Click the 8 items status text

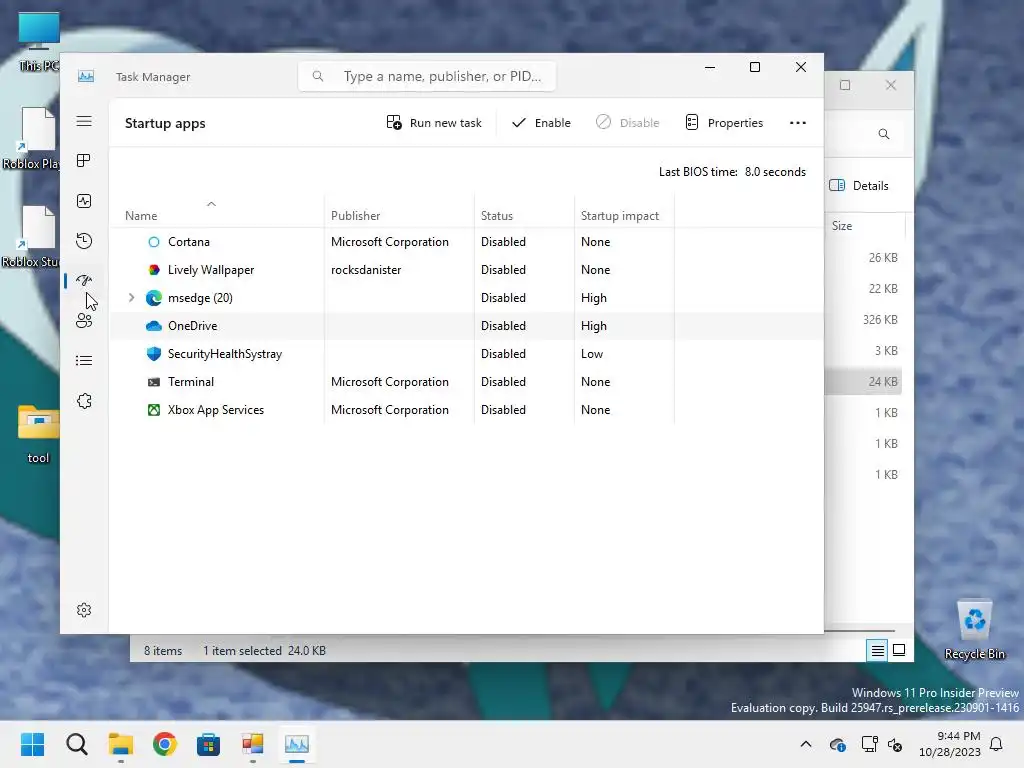[x=163, y=651]
